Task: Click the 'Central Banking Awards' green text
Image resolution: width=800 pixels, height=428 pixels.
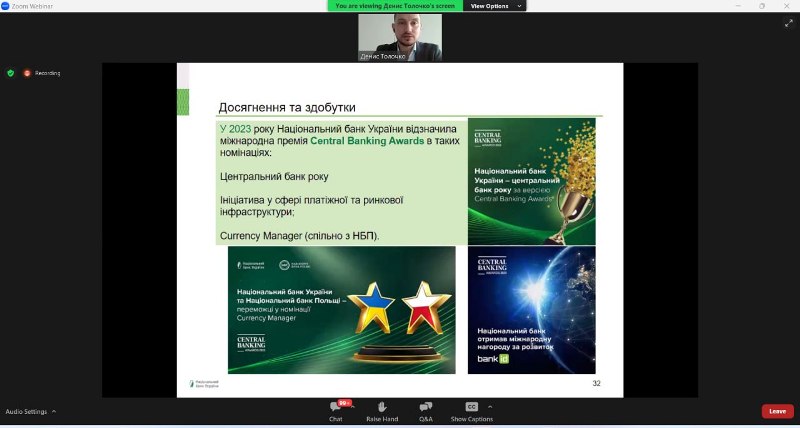Action: click(367, 141)
